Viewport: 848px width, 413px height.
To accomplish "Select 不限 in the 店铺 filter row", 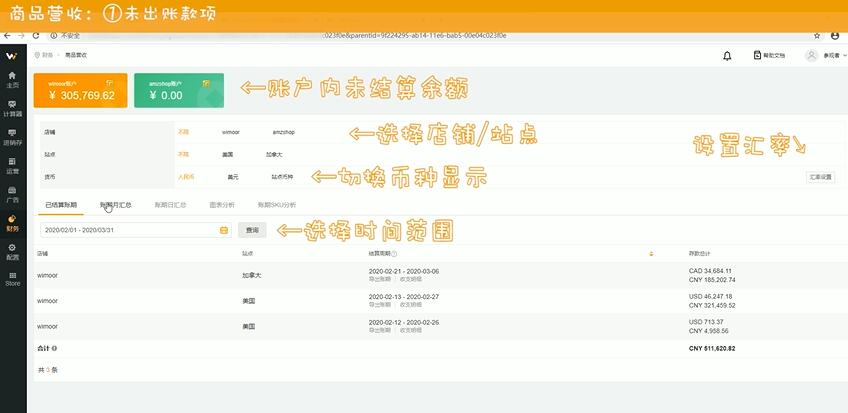I will pyautogui.click(x=183, y=132).
